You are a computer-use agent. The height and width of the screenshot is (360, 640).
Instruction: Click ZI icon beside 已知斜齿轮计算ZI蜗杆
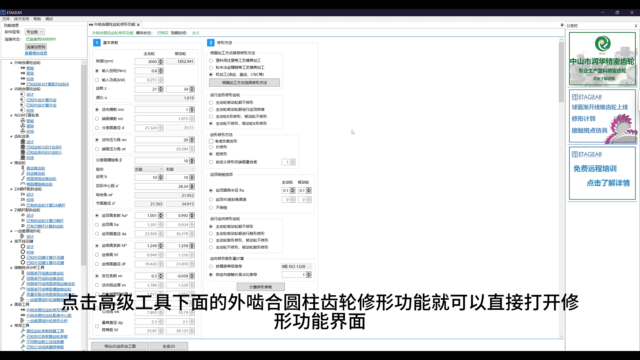23,221
